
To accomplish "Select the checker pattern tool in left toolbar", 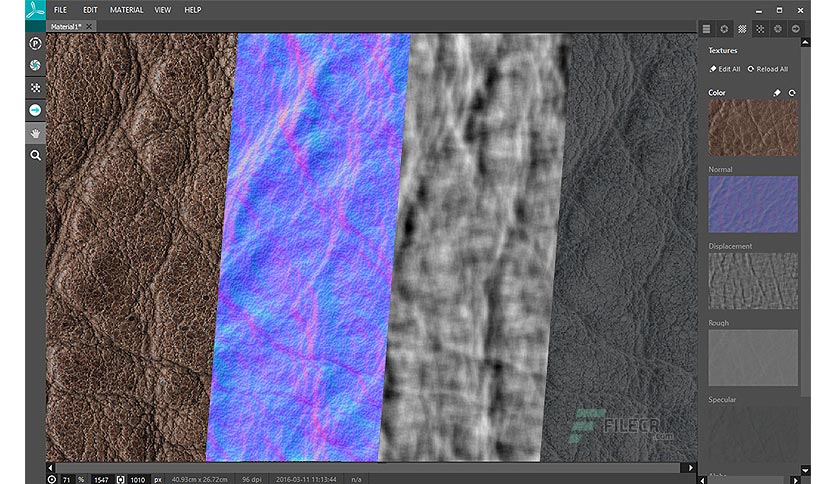I will tap(35, 87).
